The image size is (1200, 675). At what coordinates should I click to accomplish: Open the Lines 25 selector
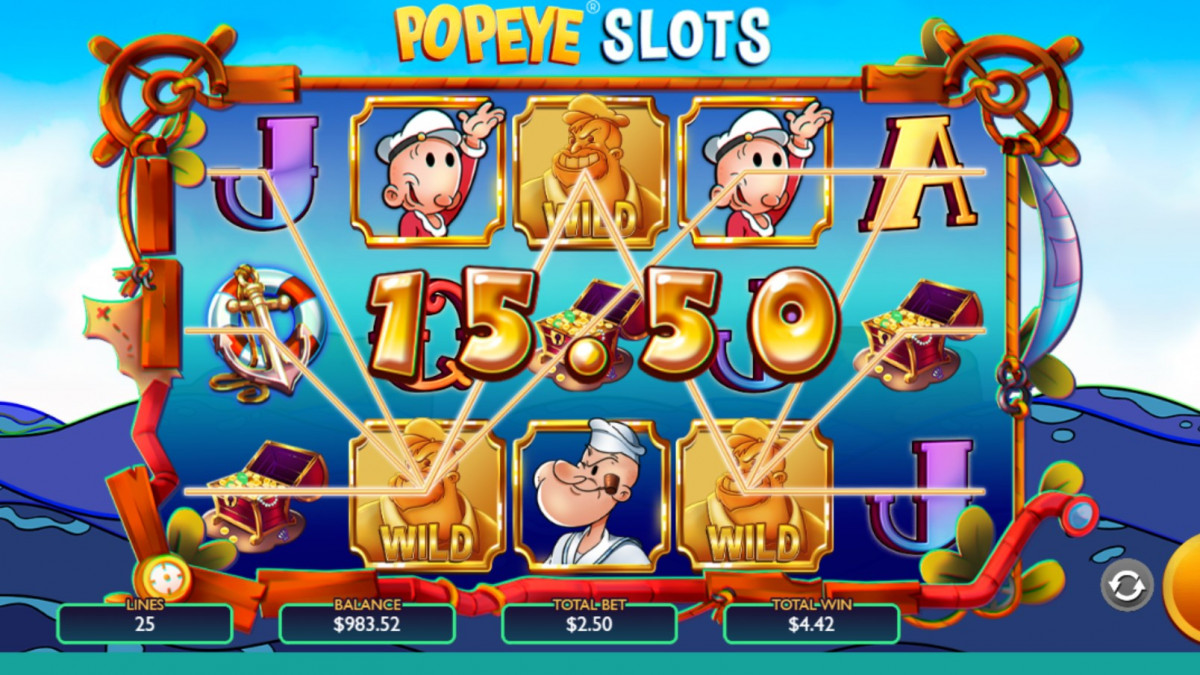point(145,623)
